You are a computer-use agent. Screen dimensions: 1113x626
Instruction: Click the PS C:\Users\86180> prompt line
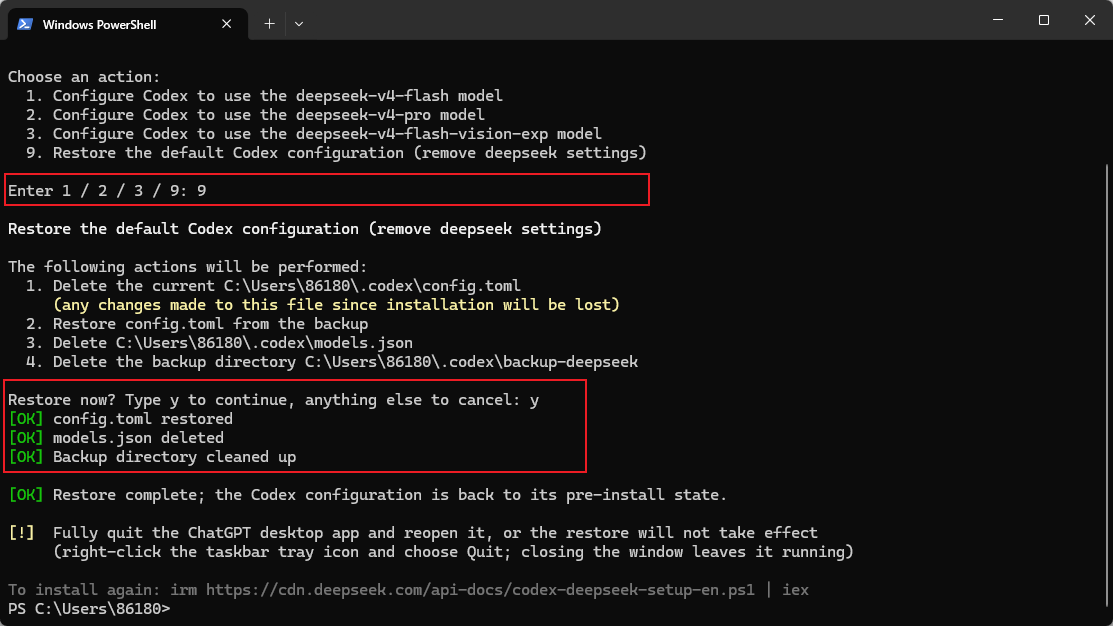pyautogui.click(x=89, y=609)
